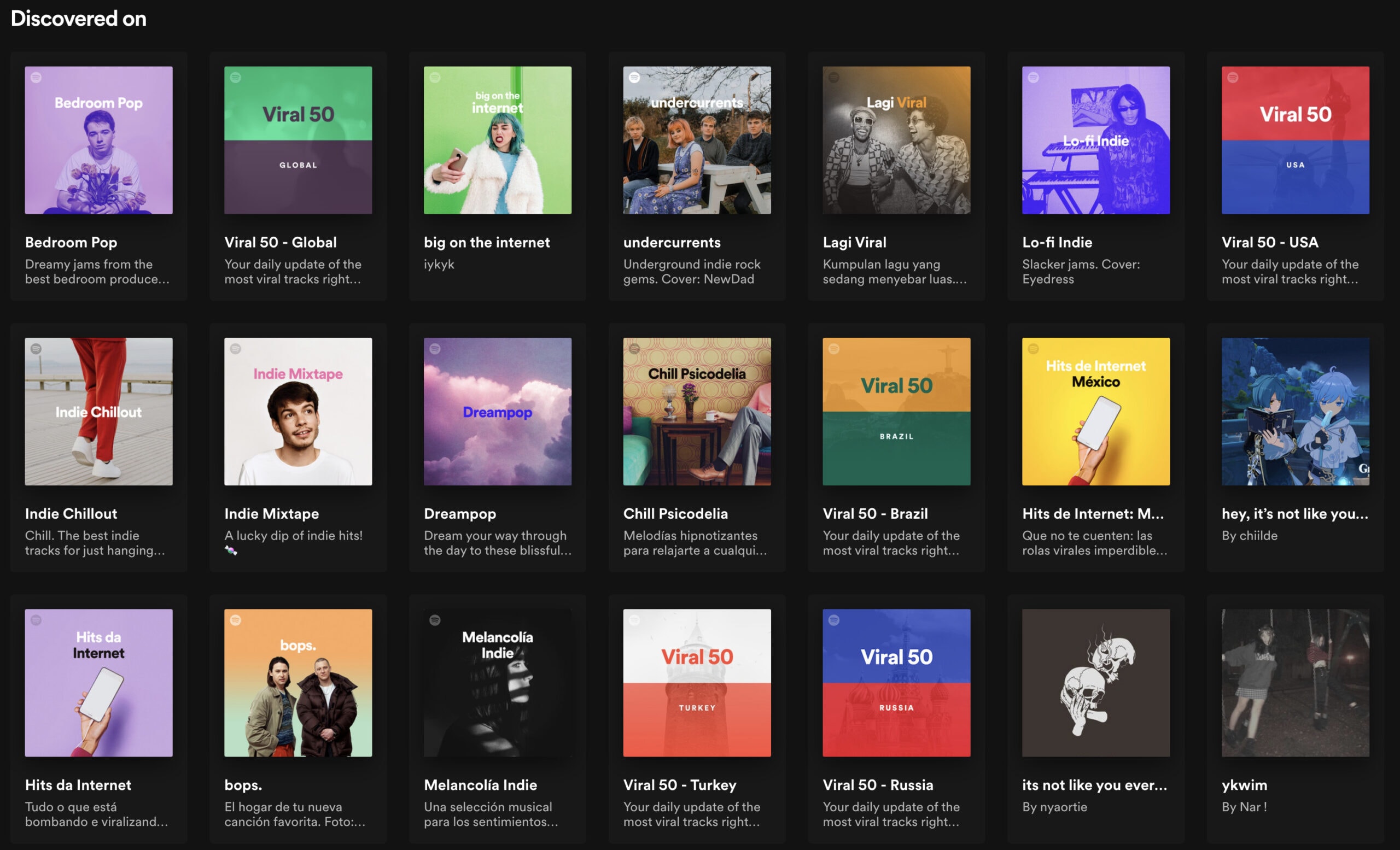Click the Viral 50 - Brazil title
The image size is (1400, 850).
[876, 514]
